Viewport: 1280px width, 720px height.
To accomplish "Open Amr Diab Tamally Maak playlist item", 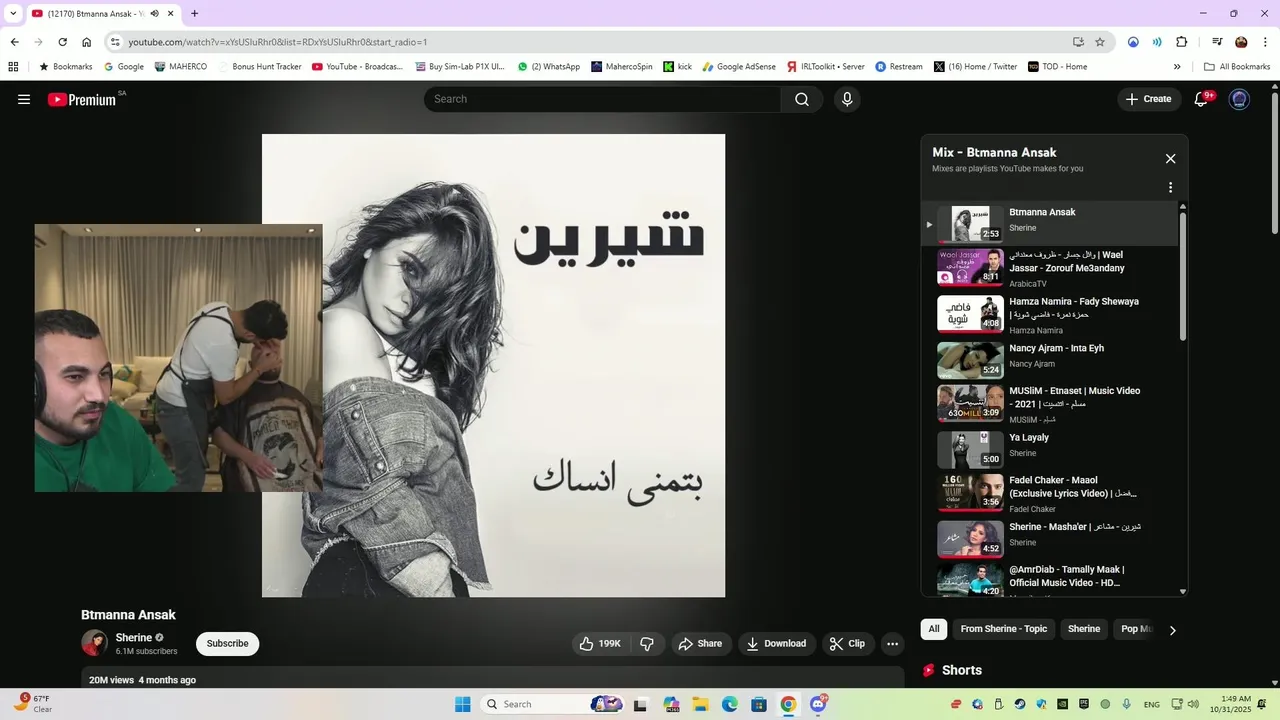I will [1050, 581].
